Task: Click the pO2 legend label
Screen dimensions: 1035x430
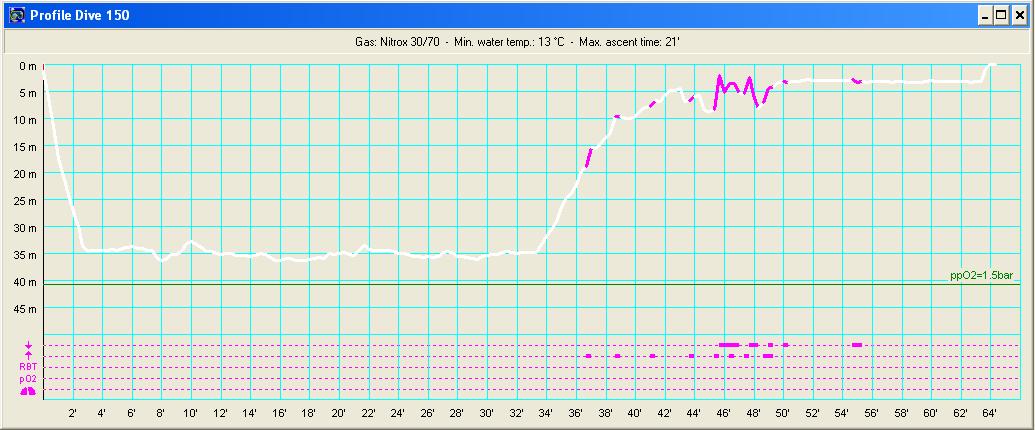Action: (x=28, y=379)
